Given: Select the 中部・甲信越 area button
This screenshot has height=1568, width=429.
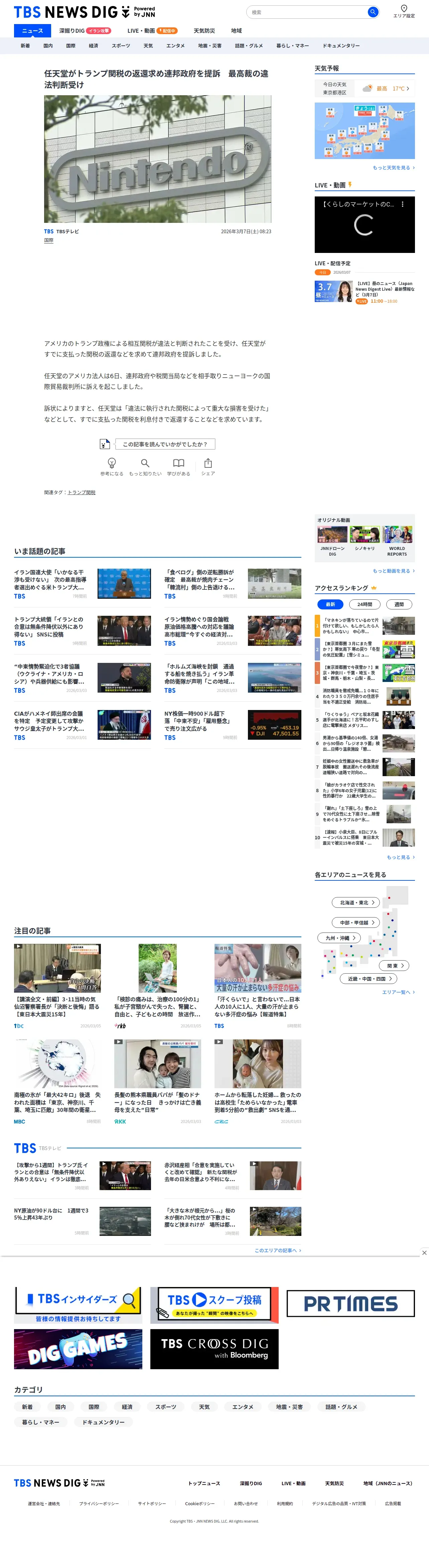Looking at the screenshot, I should click(x=356, y=923).
